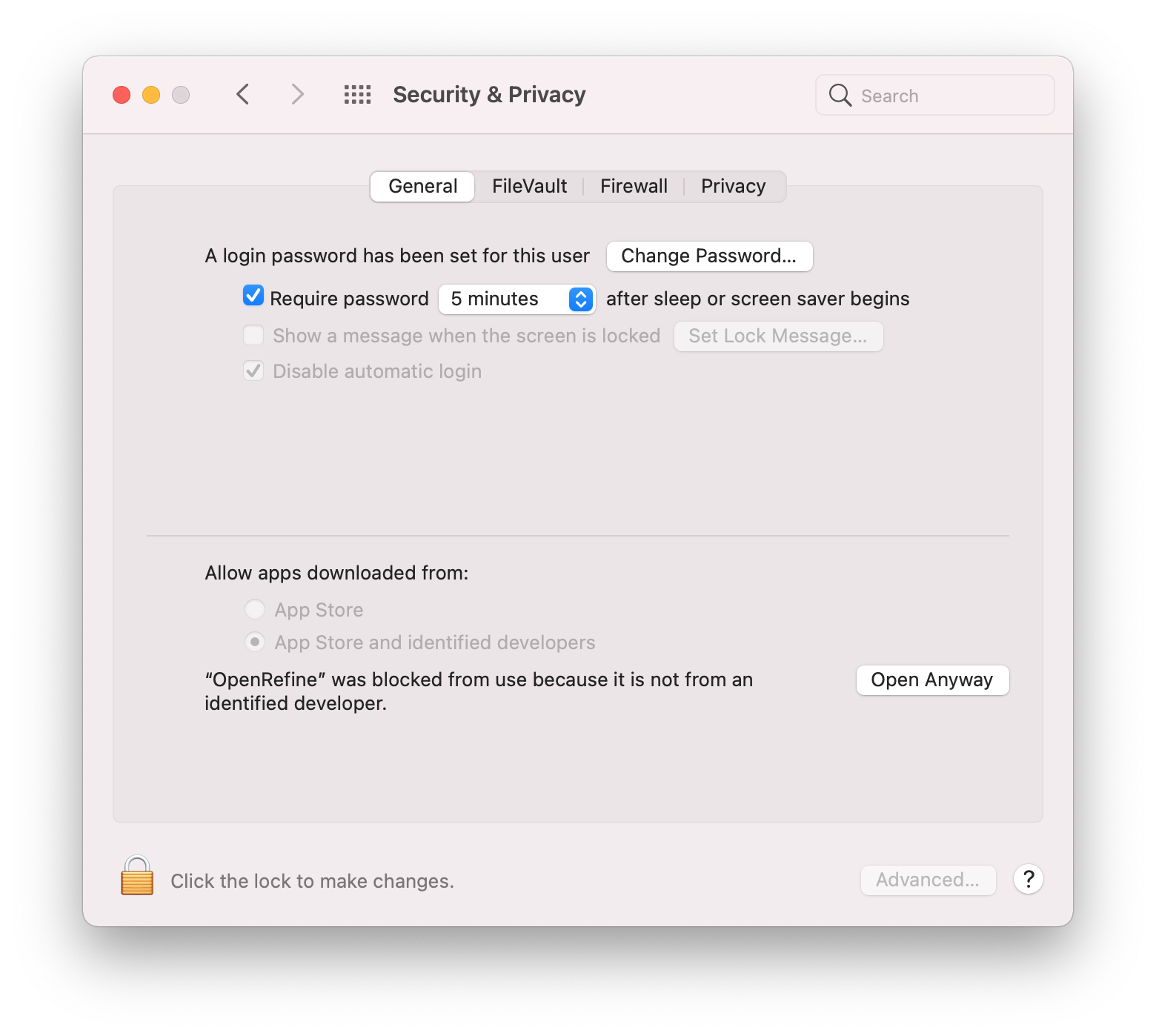1156x1036 pixels.
Task: Switch to the FileVault tab
Action: coord(528,186)
